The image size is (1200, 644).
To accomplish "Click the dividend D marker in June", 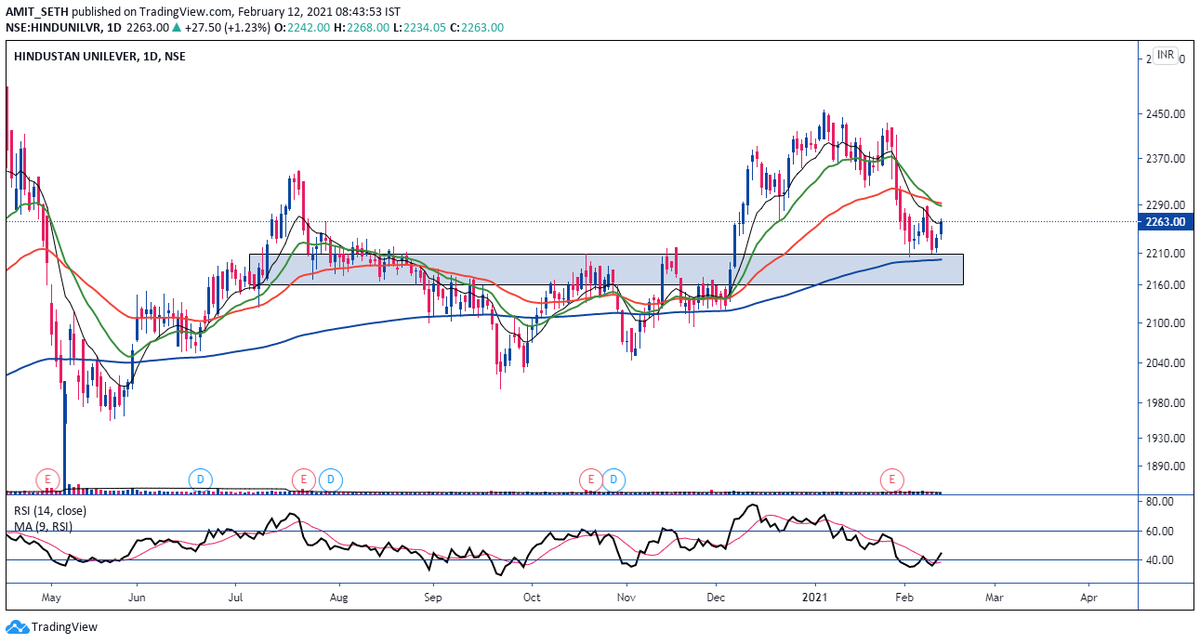I will 200,480.
